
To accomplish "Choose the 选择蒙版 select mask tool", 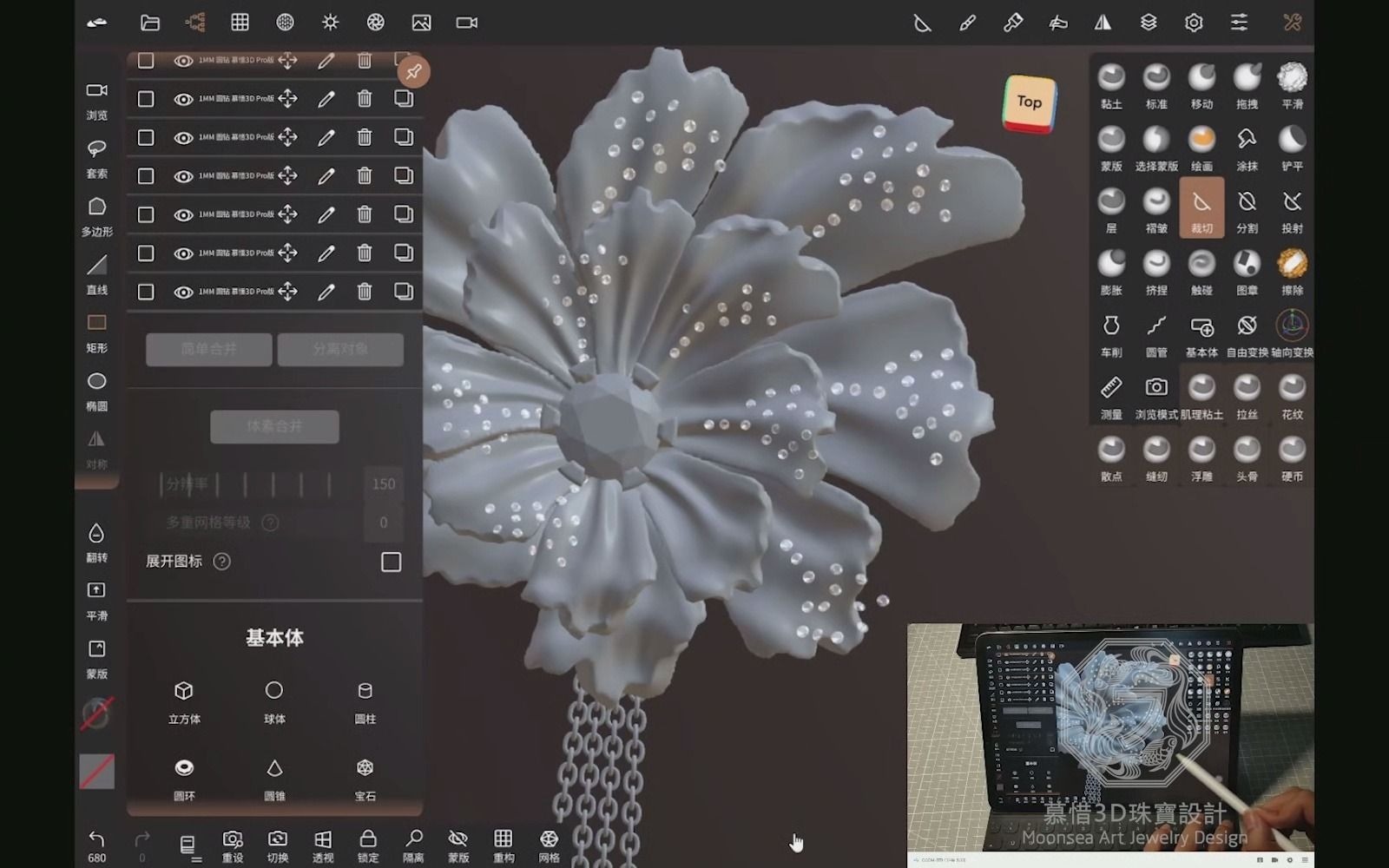I will coord(1156,148).
